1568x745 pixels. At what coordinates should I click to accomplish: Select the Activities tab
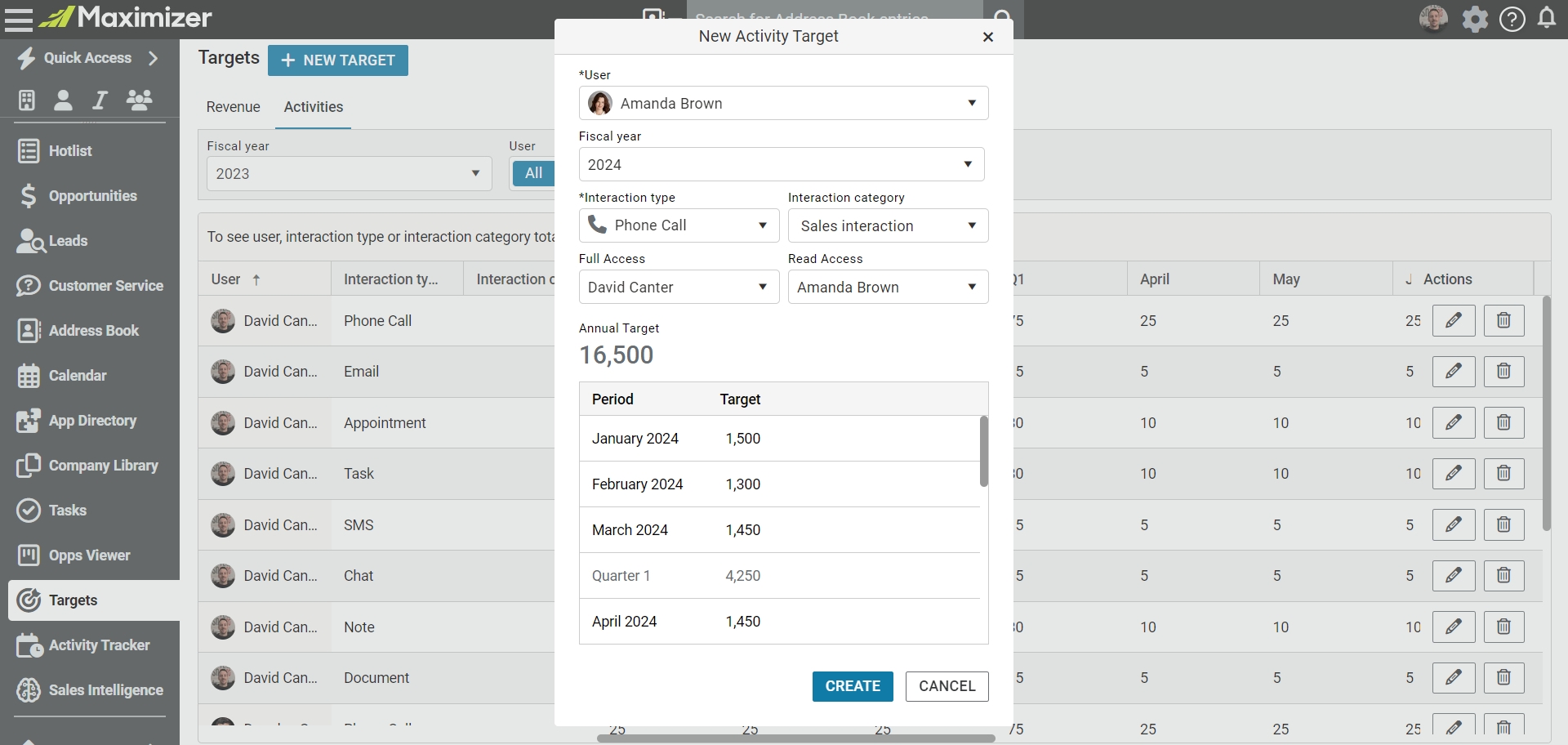(313, 107)
